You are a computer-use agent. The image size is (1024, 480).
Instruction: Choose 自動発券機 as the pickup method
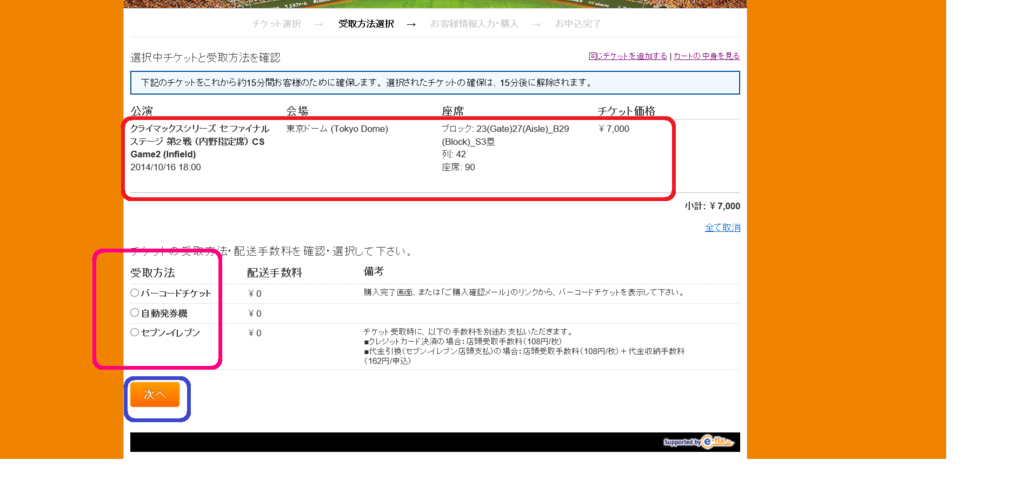coord(135,313)
